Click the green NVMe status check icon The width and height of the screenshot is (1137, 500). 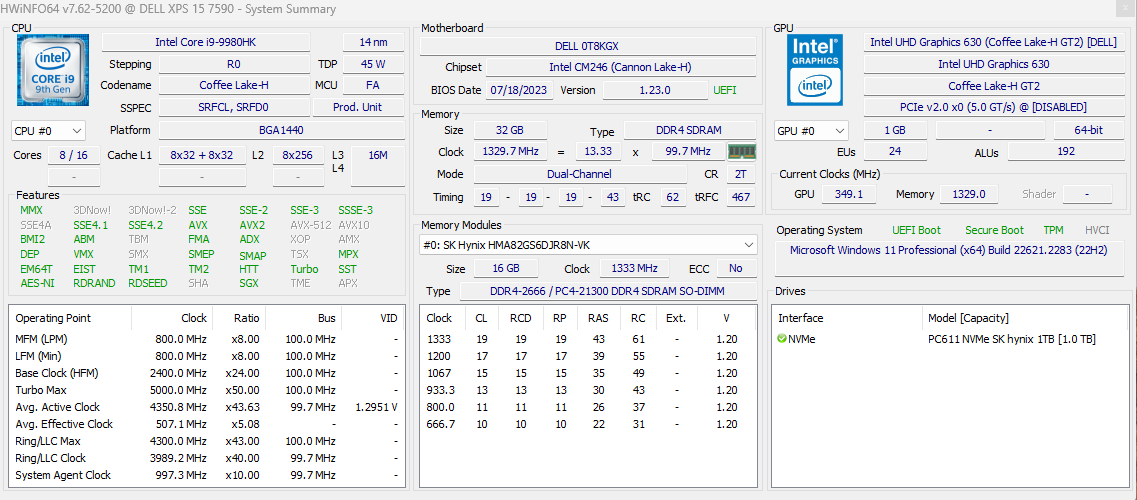pos(782,338)
